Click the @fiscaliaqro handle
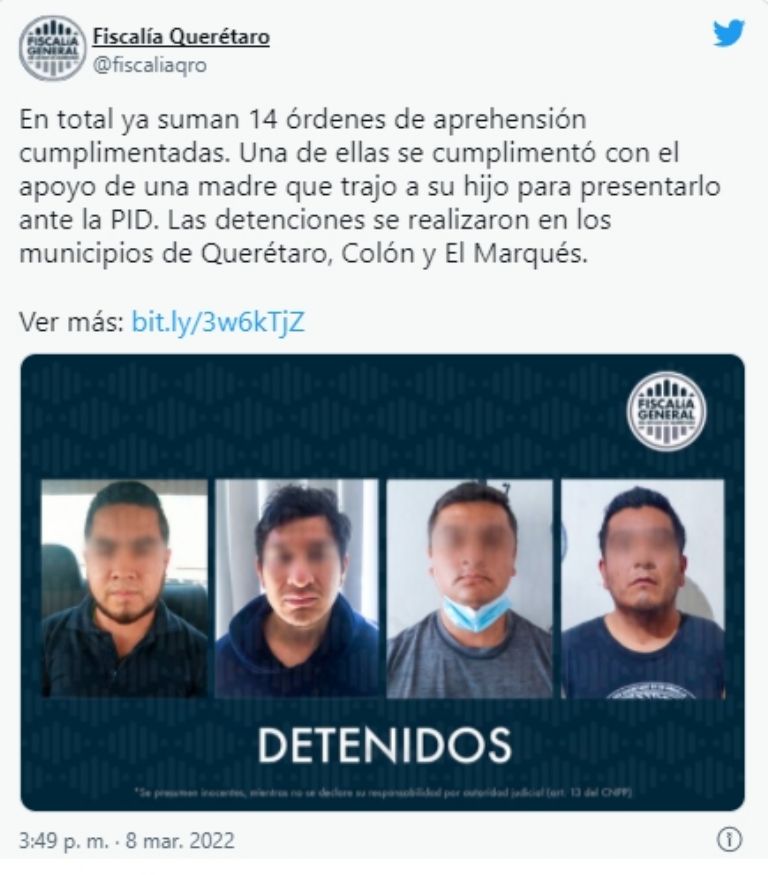 (150, 65)
